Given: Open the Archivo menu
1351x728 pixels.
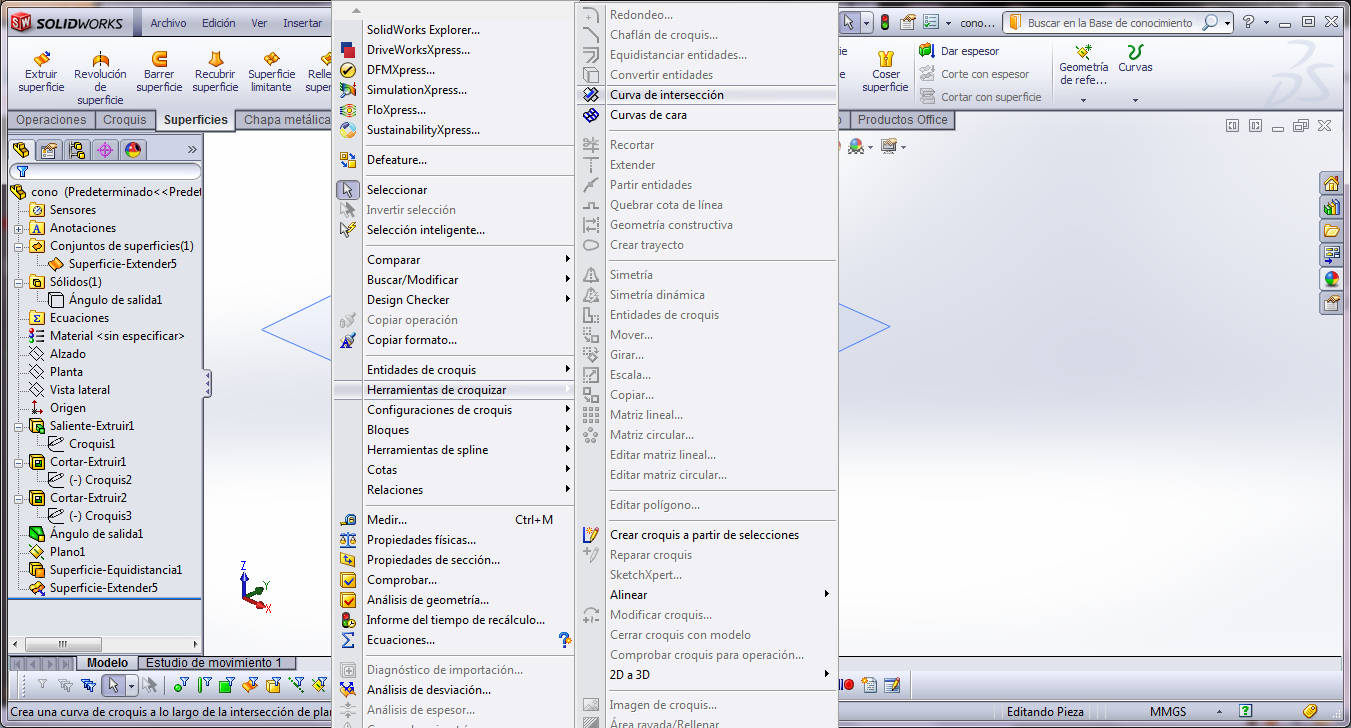Looking at the screenshot, I should 168,23.
